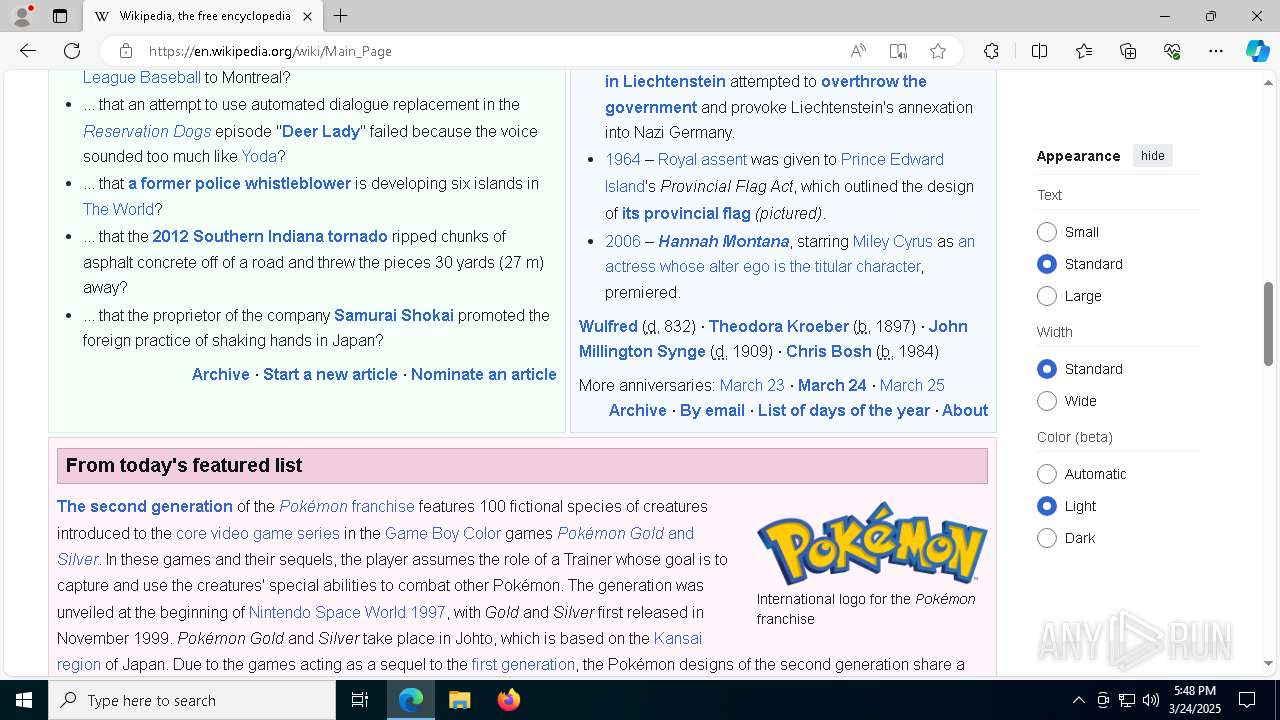Open Task View on the taskbar
The image size is (1280, 720).
pyautogui.click(x=360, y=700)
